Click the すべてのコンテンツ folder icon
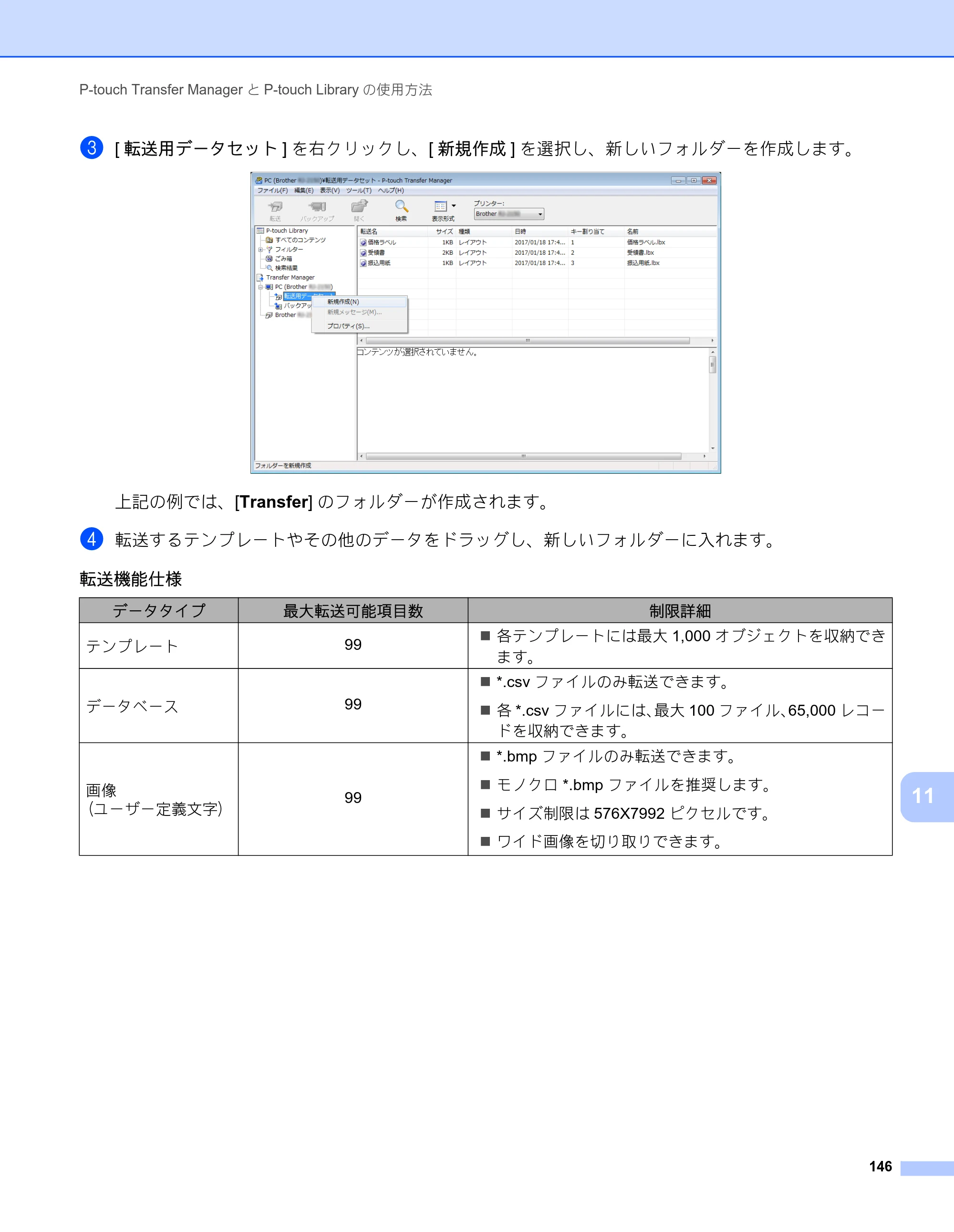This screenshot has height=1232, width=954. 270,240
